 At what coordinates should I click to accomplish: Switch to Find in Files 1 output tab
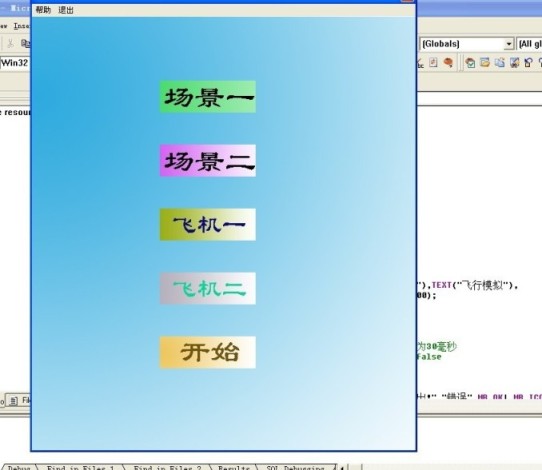[x=80, y=467]
